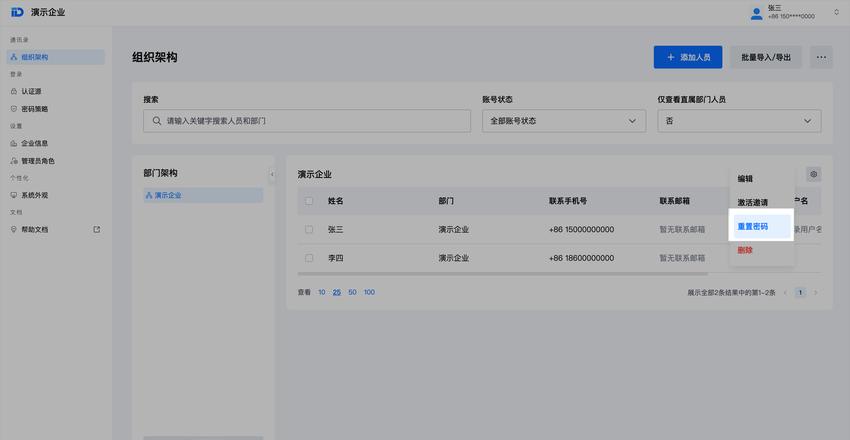Click the 李四 name cell
The height and width of the screenshot is (440, 850).
click(x=336, y=258)
